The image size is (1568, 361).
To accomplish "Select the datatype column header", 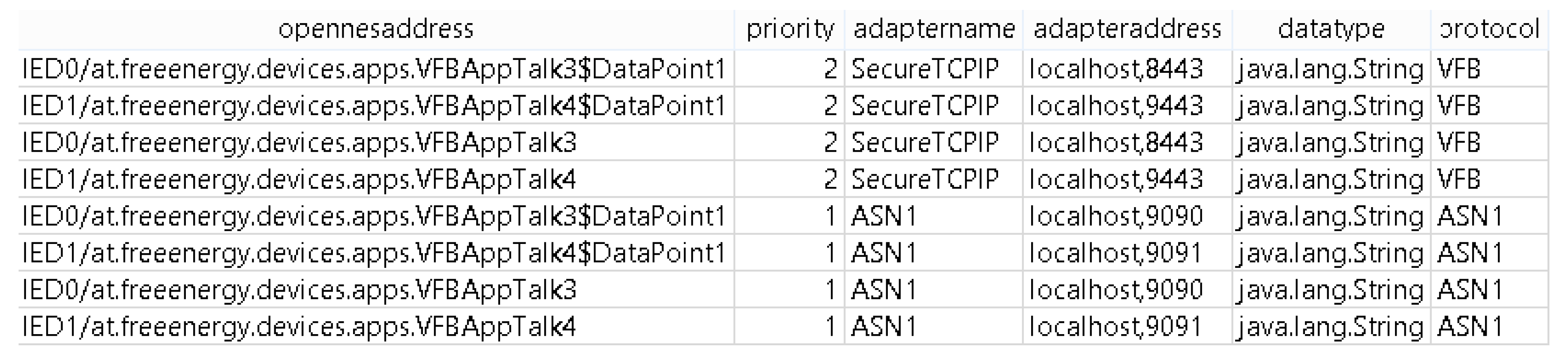I will coord(1331,29).
